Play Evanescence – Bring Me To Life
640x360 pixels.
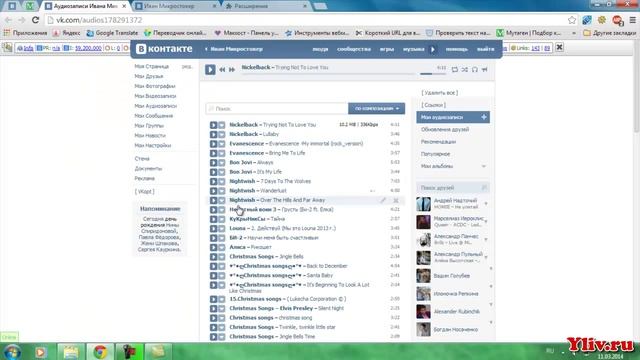(x=213, y=153)
